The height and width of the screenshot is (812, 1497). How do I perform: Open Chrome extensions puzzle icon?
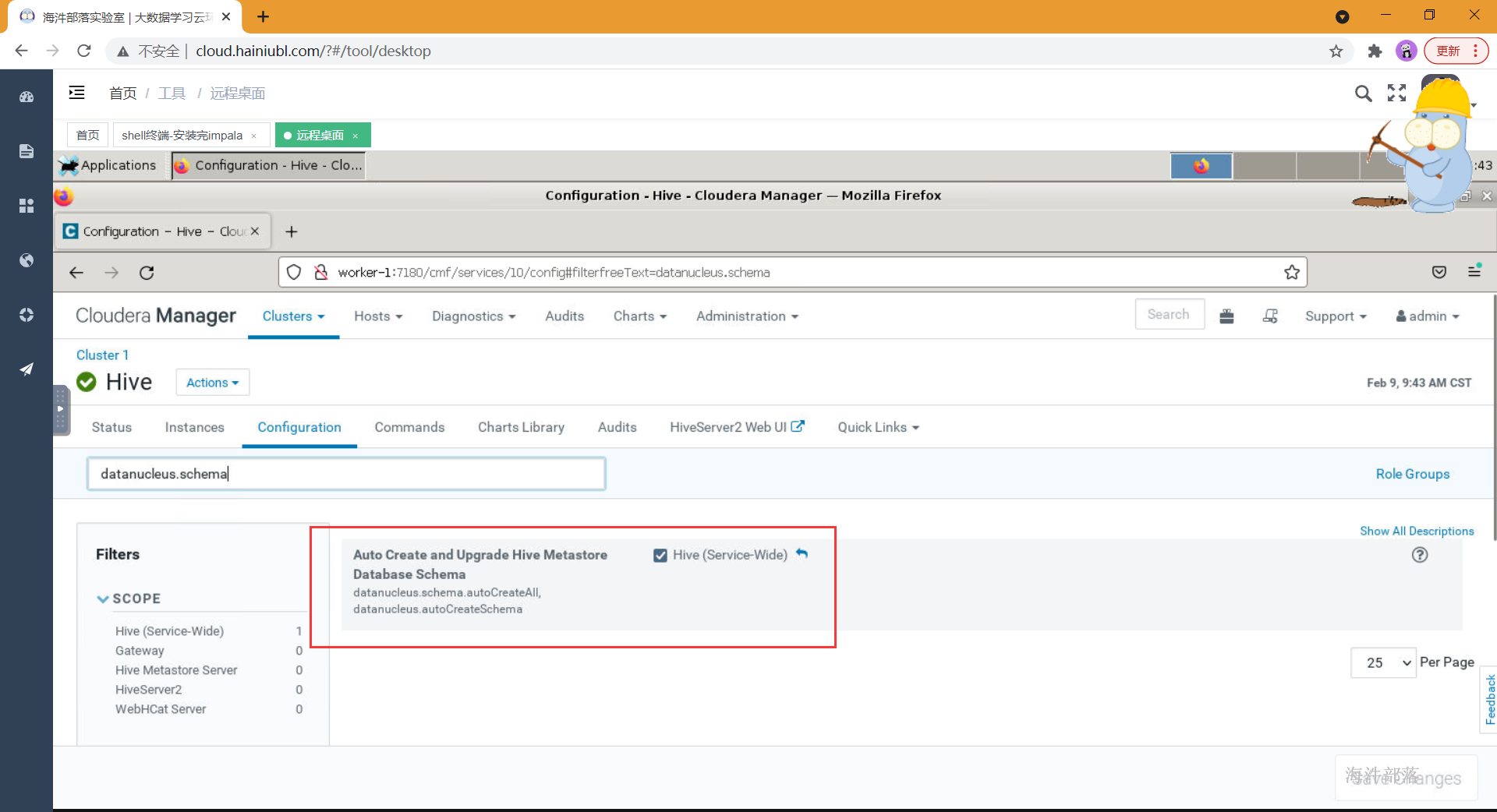tap(1375, 51)
